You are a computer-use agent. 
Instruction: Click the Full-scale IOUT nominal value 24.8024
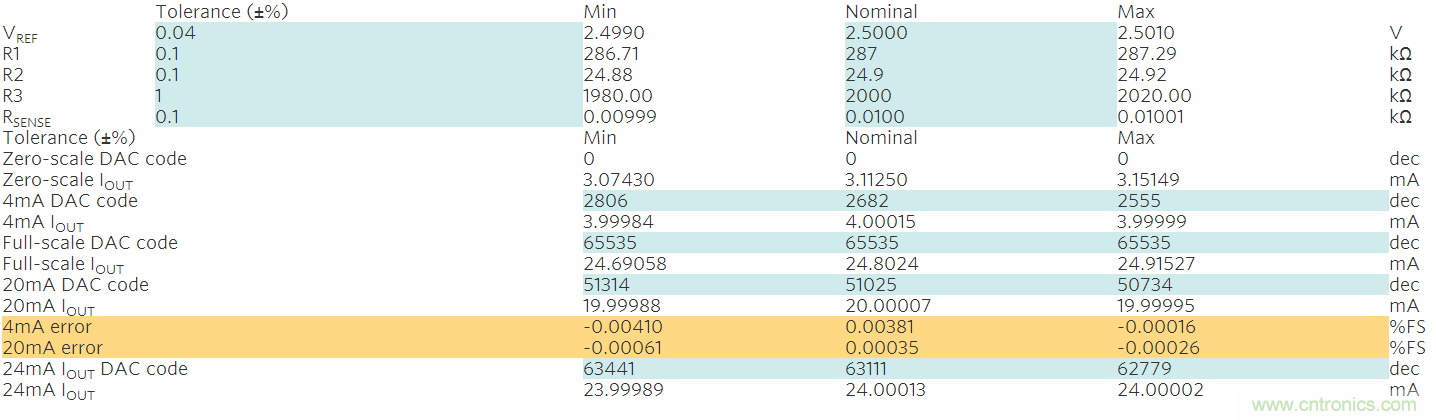(880, 264)
